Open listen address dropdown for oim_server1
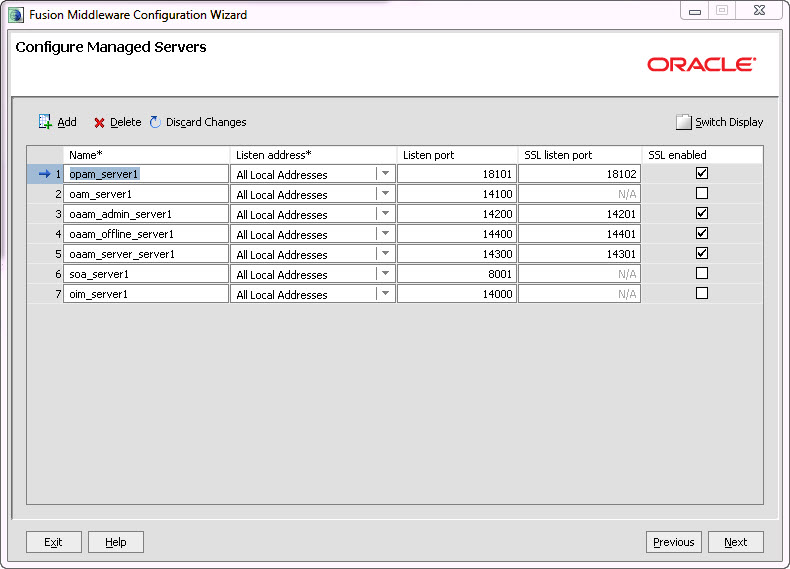Image resolution: width=790 pixels, height=569 pixels. click(x=385, y=294)
